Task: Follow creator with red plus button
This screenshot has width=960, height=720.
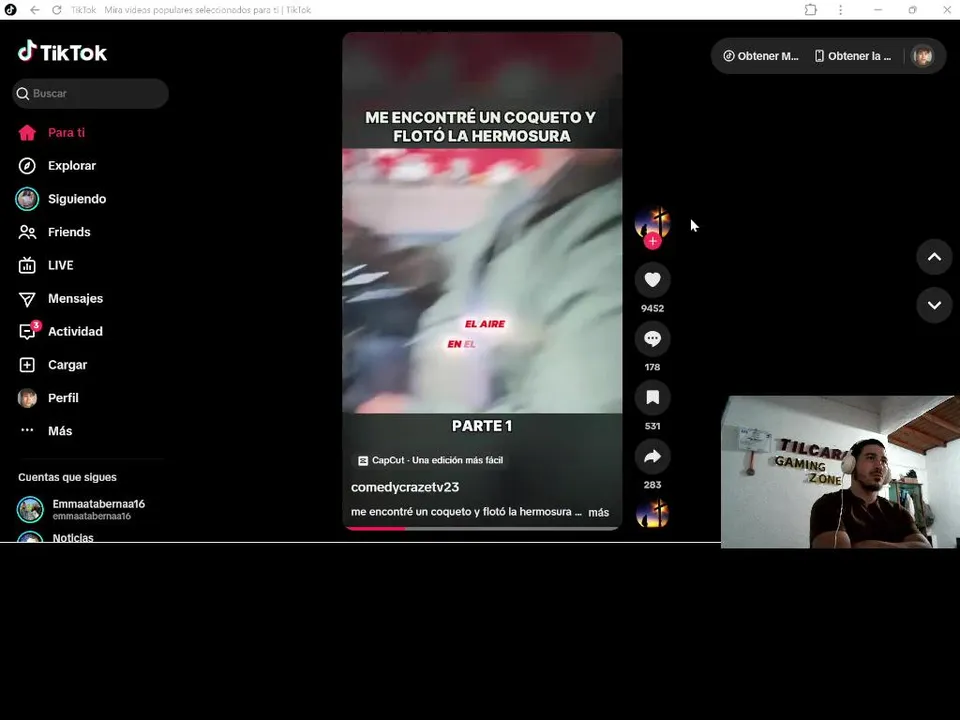Action: 653,241
